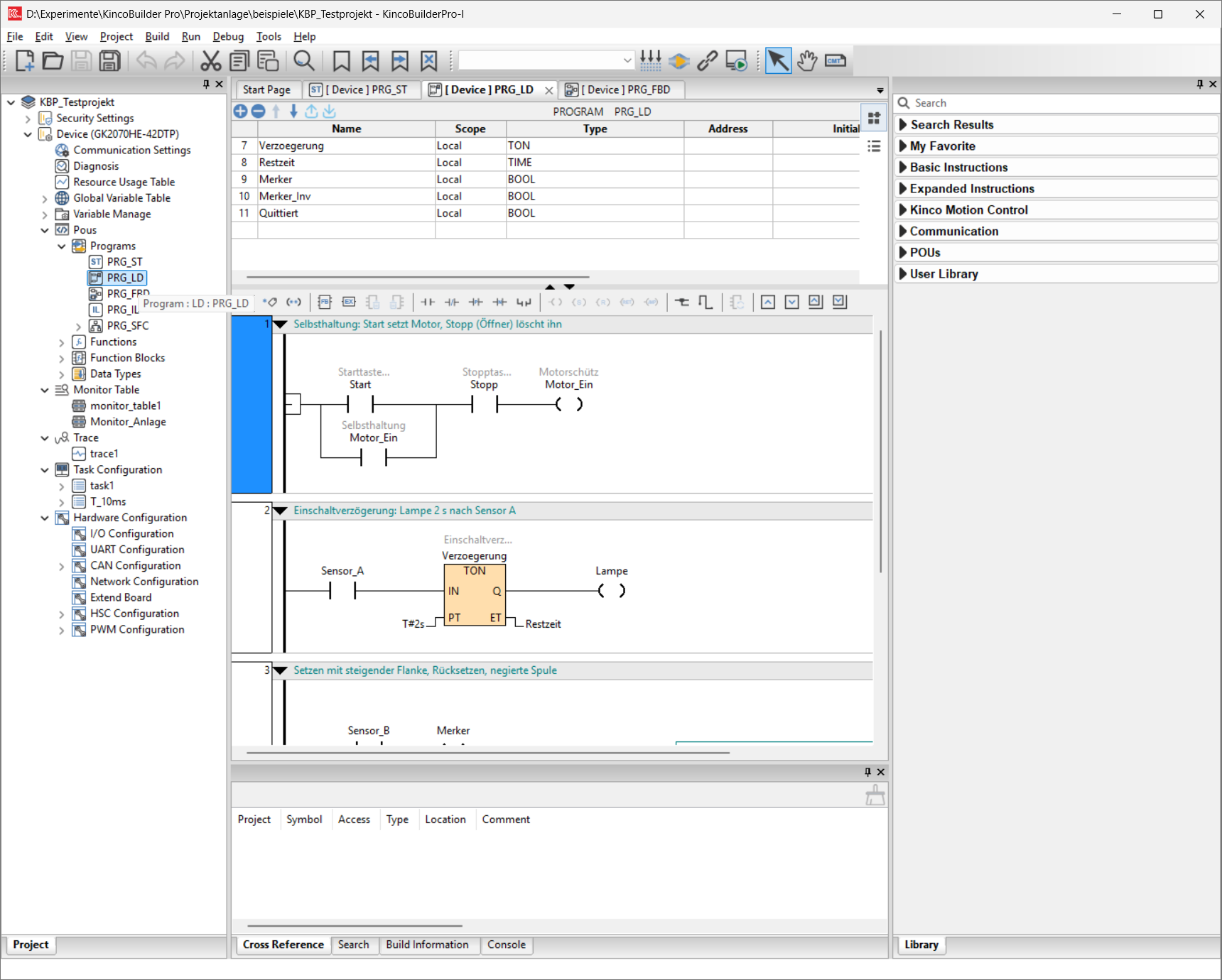Open the Find magnifier tool in the toolbar
The height and width of the screenshot is (980, 1222).
pyautogui.click(x=304, y=61)
